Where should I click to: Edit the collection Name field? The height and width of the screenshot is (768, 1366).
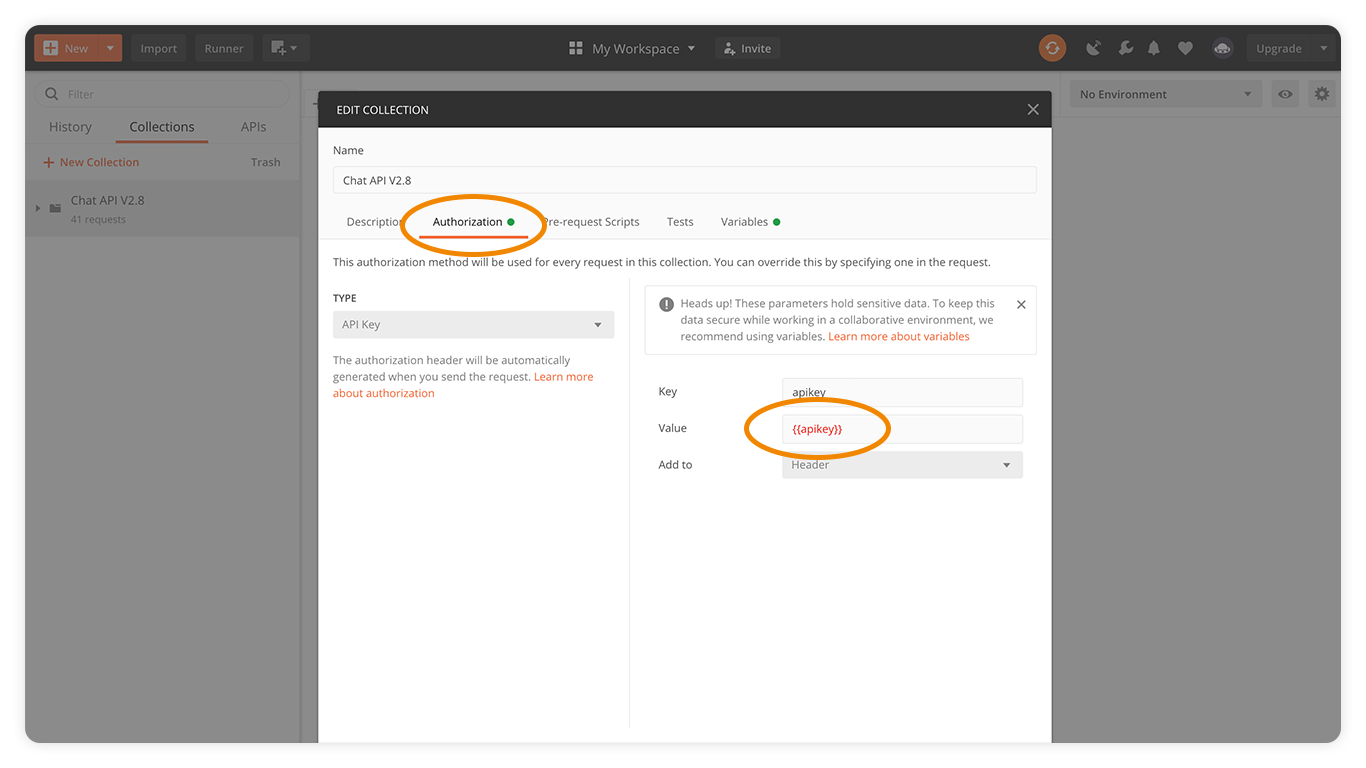coord(685,180)
